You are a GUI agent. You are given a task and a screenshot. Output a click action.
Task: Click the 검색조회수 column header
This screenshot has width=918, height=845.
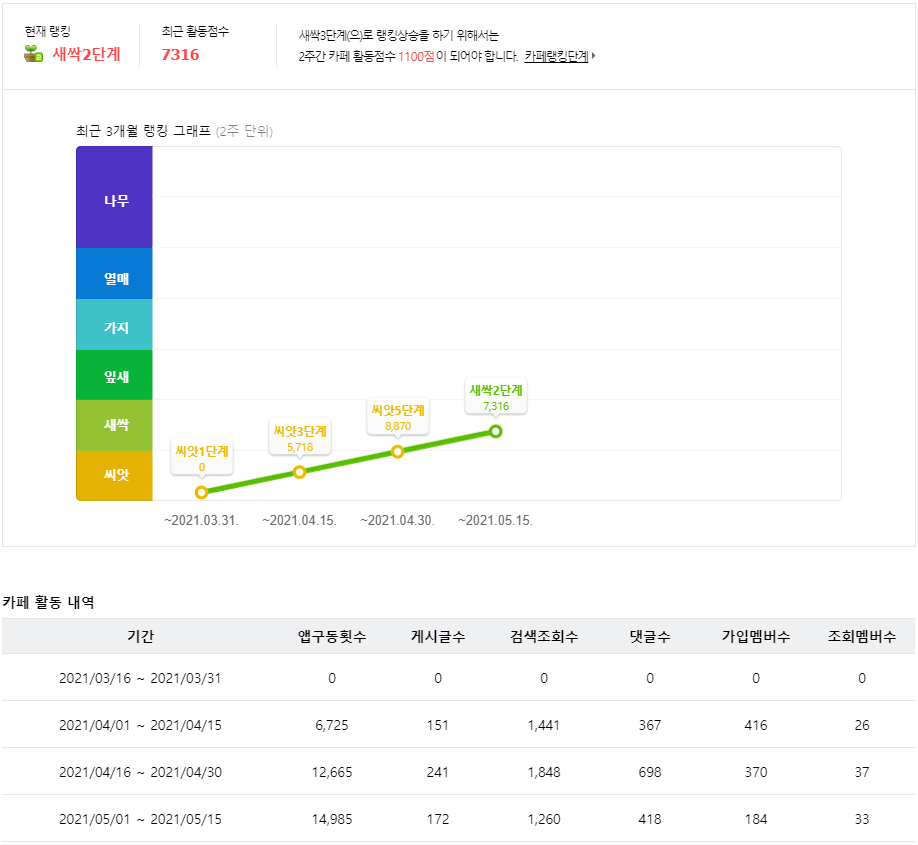point(544,636)
